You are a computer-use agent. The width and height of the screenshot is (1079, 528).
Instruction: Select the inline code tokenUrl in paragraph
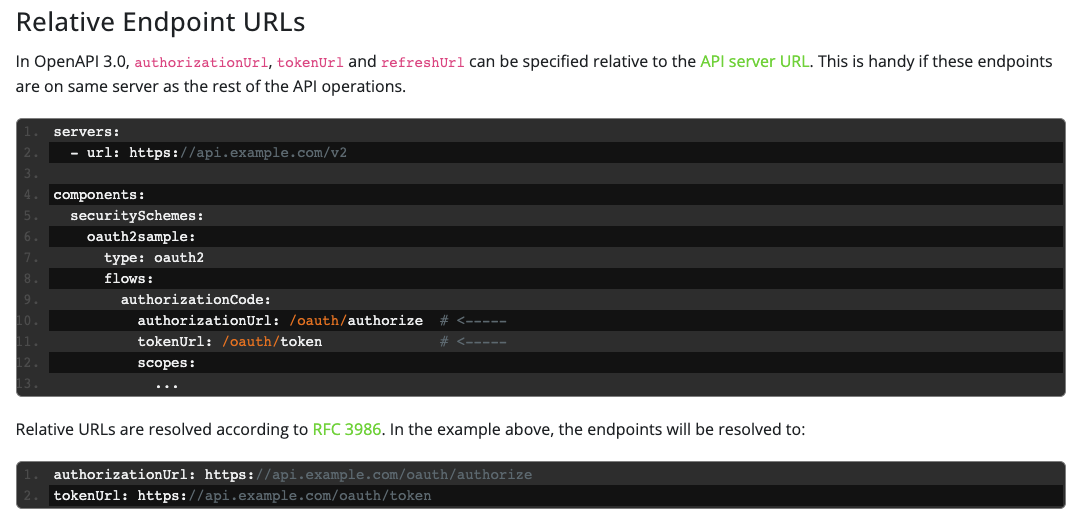[x=310, y=62]
